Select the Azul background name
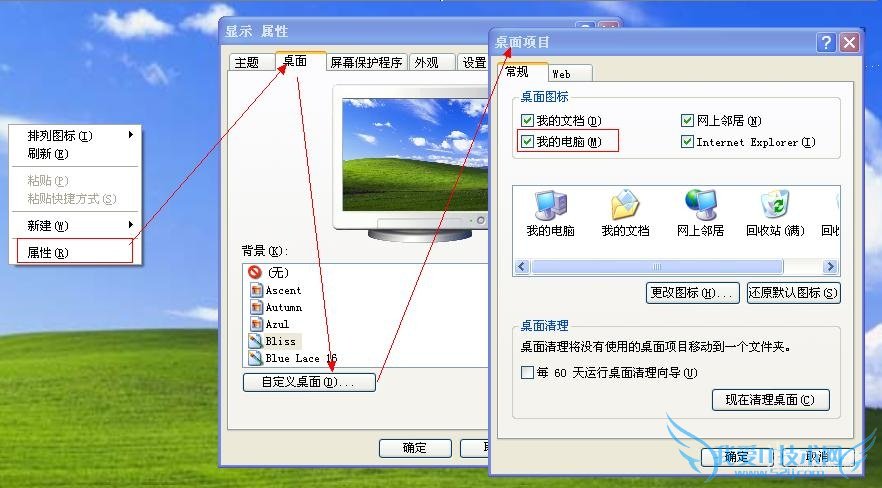This screenshot has width=882, height=488. click(x=277, y=324)
